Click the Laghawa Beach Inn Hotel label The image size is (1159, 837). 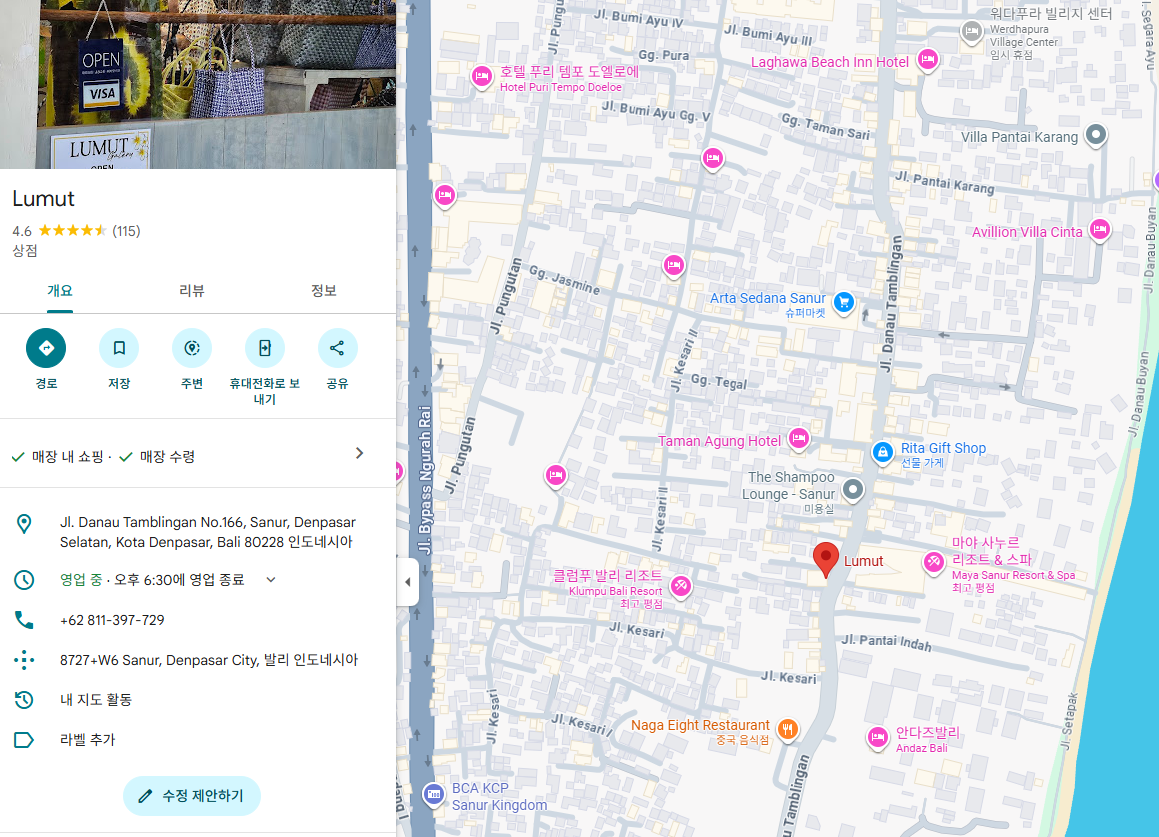pos(830,62)
